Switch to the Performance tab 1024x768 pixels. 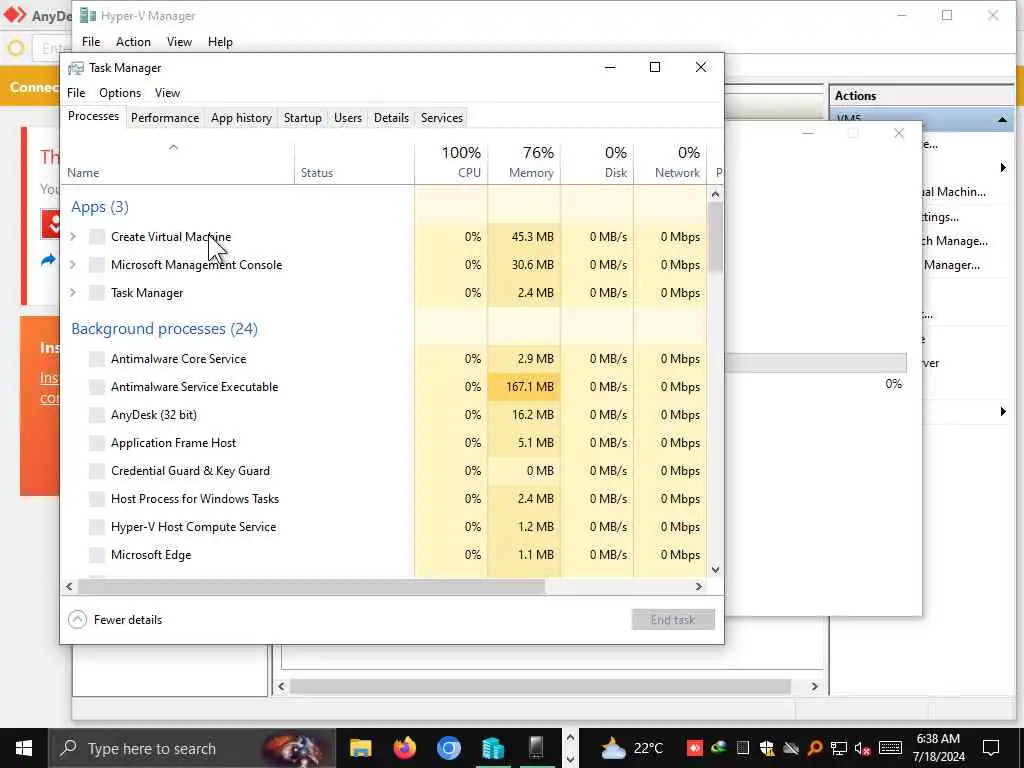tap(165, 118)
